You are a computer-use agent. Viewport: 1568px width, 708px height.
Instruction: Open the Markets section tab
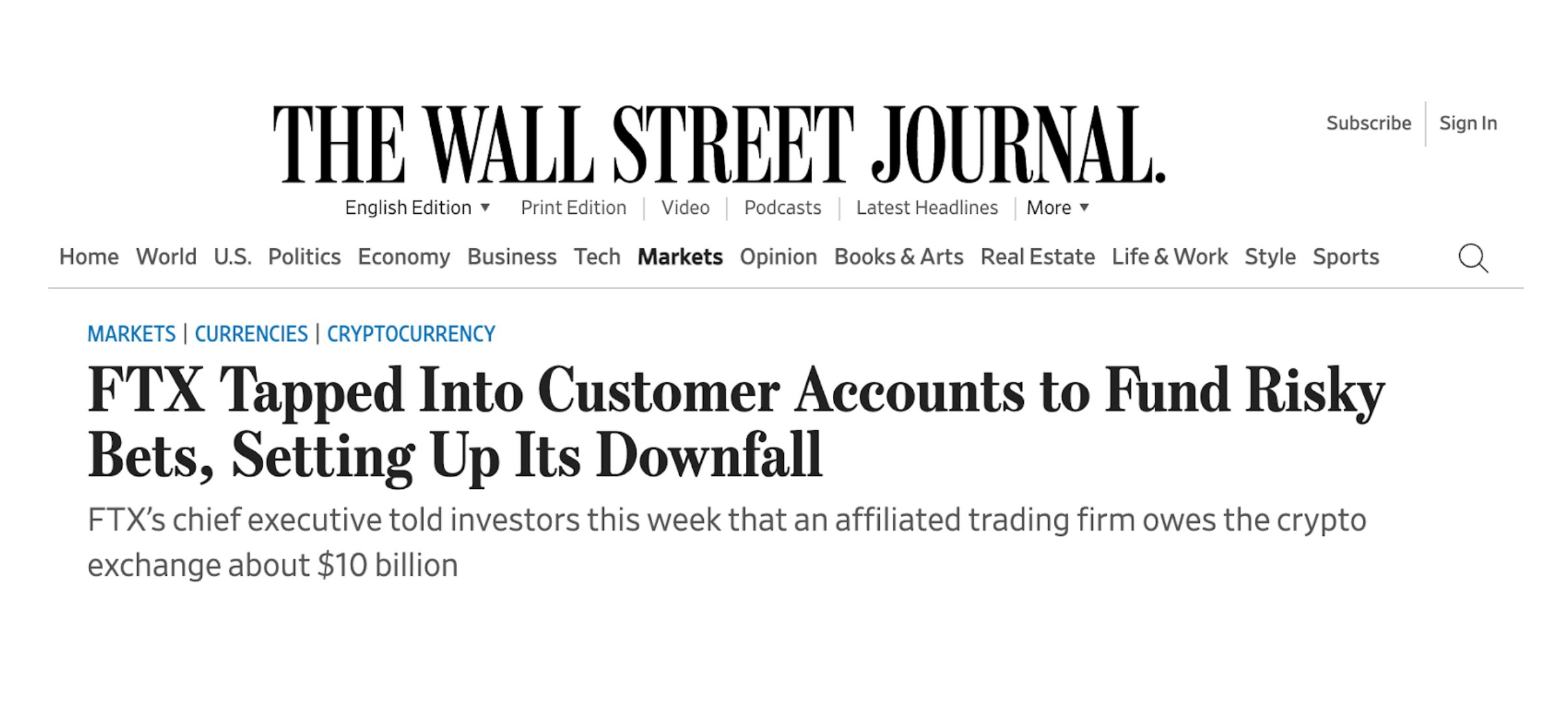(x=680, y=257)
